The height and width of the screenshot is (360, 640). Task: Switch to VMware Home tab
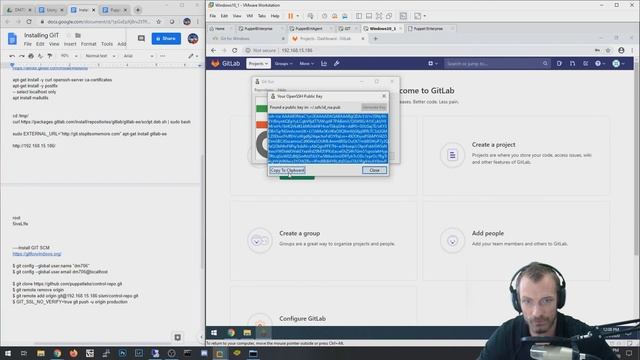[x=220, y=29]
